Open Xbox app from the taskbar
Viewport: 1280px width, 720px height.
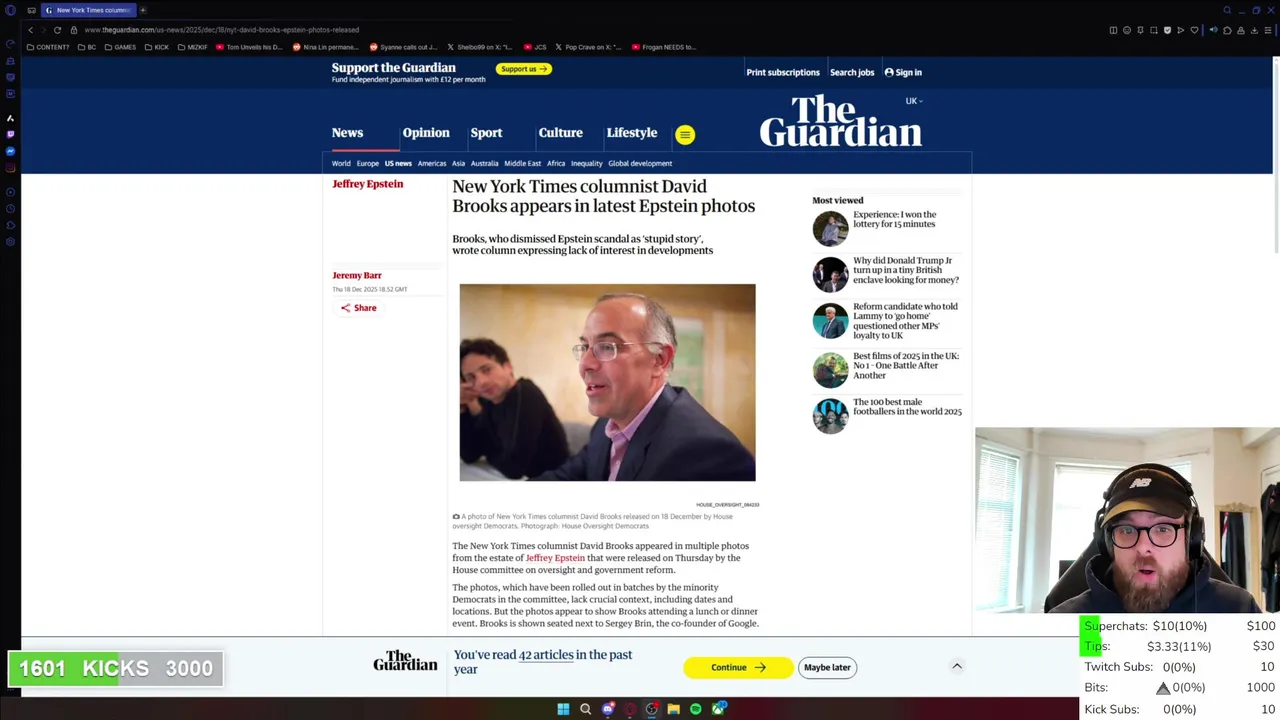(718, 709)
